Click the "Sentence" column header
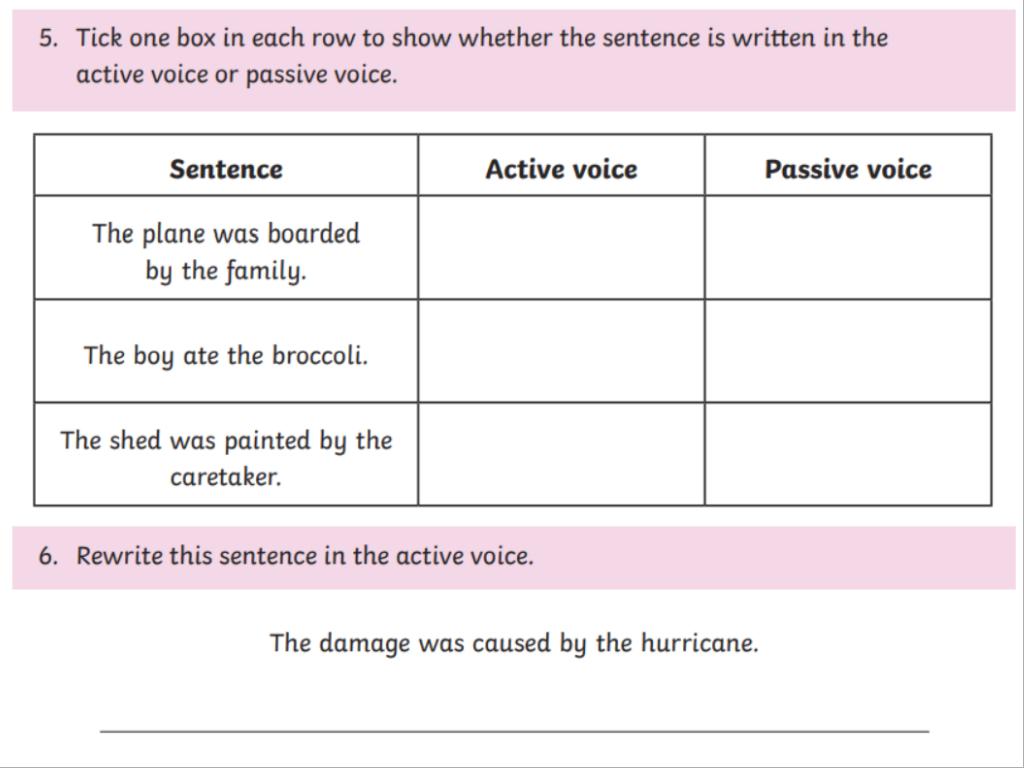Screen dimensions: 1024x768 tap(226, 169)
